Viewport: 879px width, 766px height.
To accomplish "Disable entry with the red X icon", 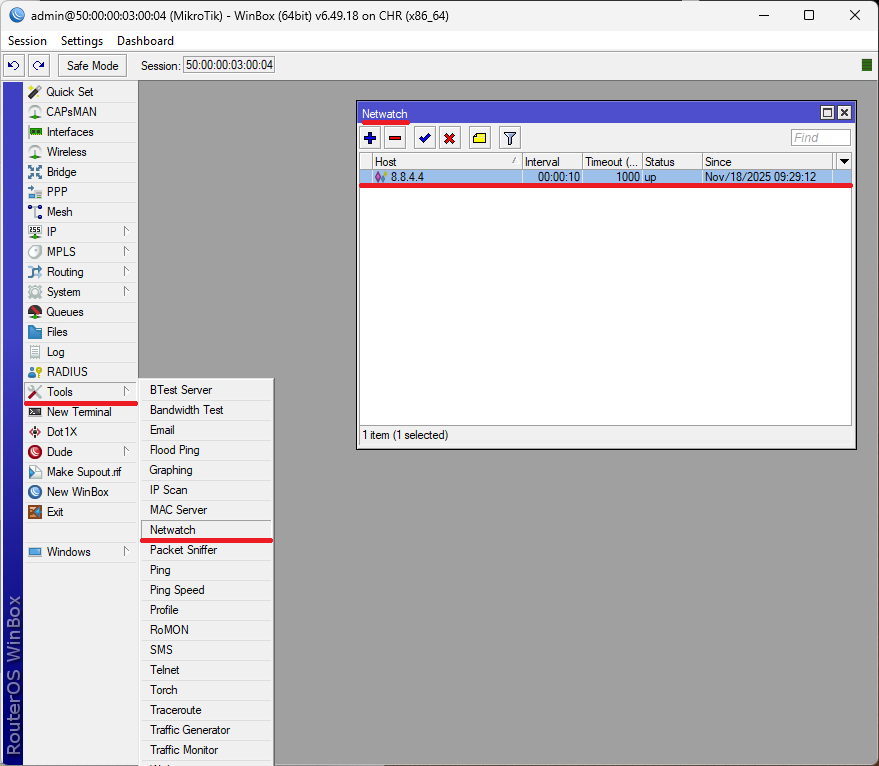I will tap(450, 138).
